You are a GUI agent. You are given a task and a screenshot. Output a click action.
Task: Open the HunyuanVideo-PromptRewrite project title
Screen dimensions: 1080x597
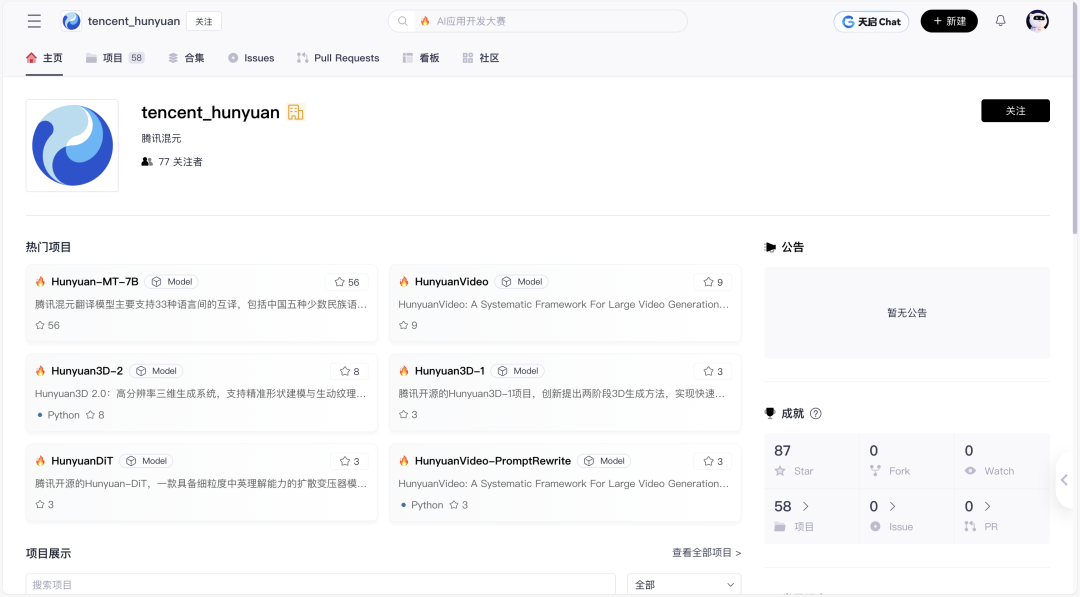tap(492, 461)
